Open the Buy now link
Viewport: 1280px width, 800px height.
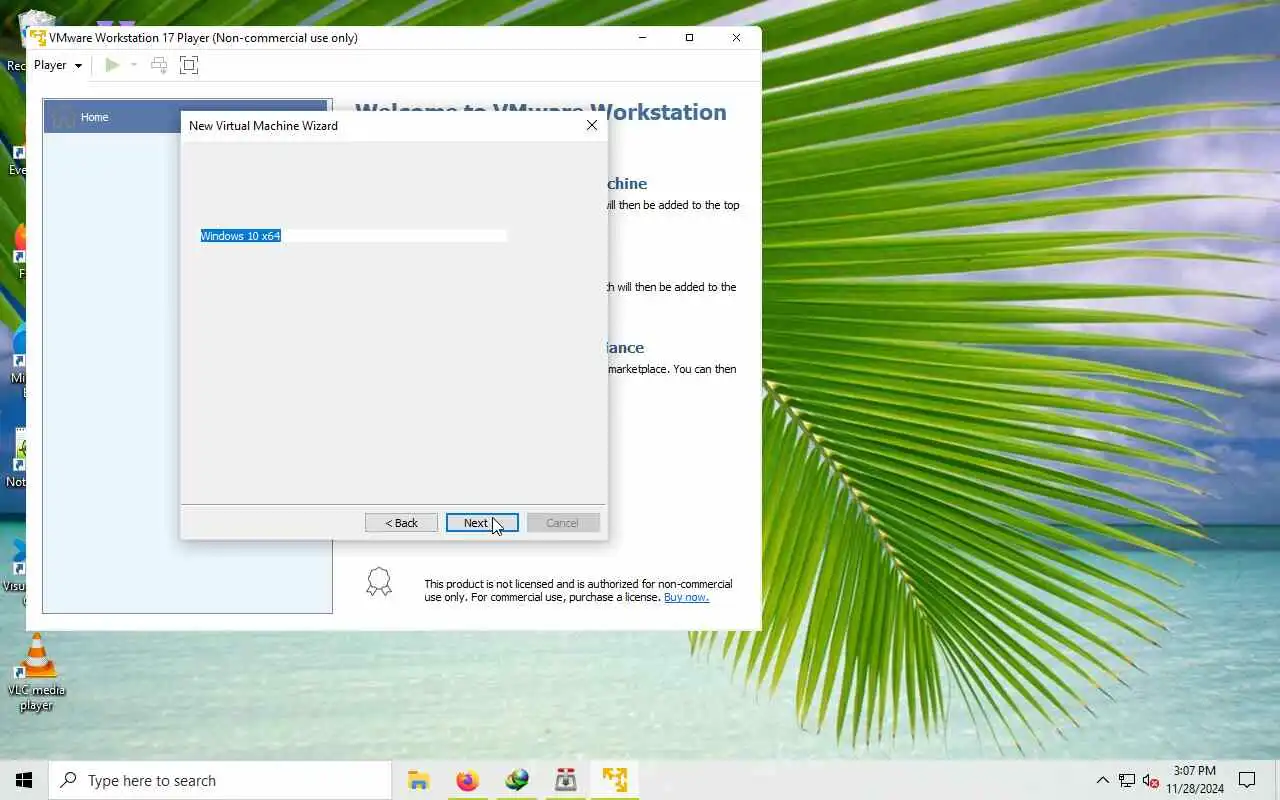[686, 597]
